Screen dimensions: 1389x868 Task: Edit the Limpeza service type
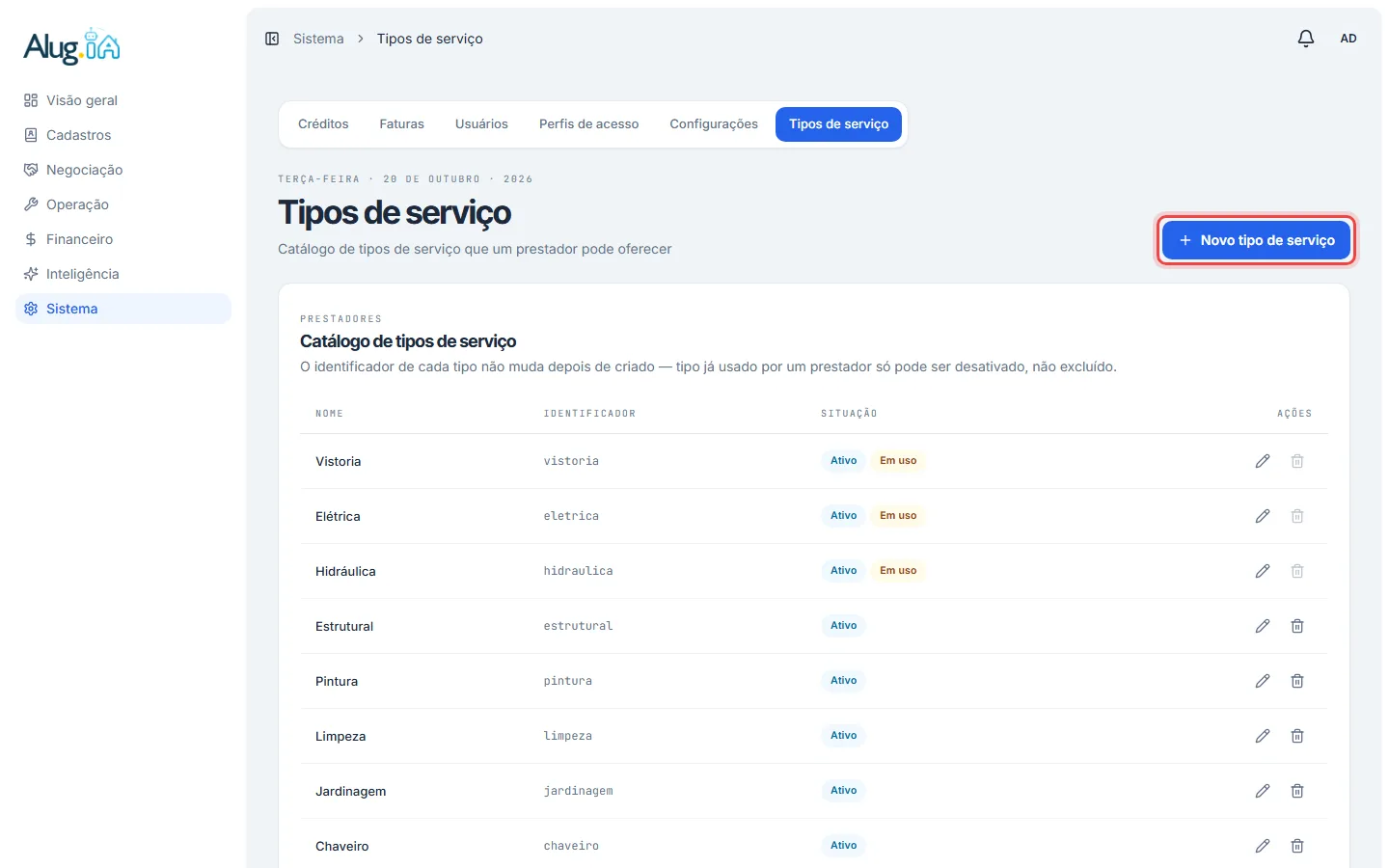click(x=1263, y=736)
